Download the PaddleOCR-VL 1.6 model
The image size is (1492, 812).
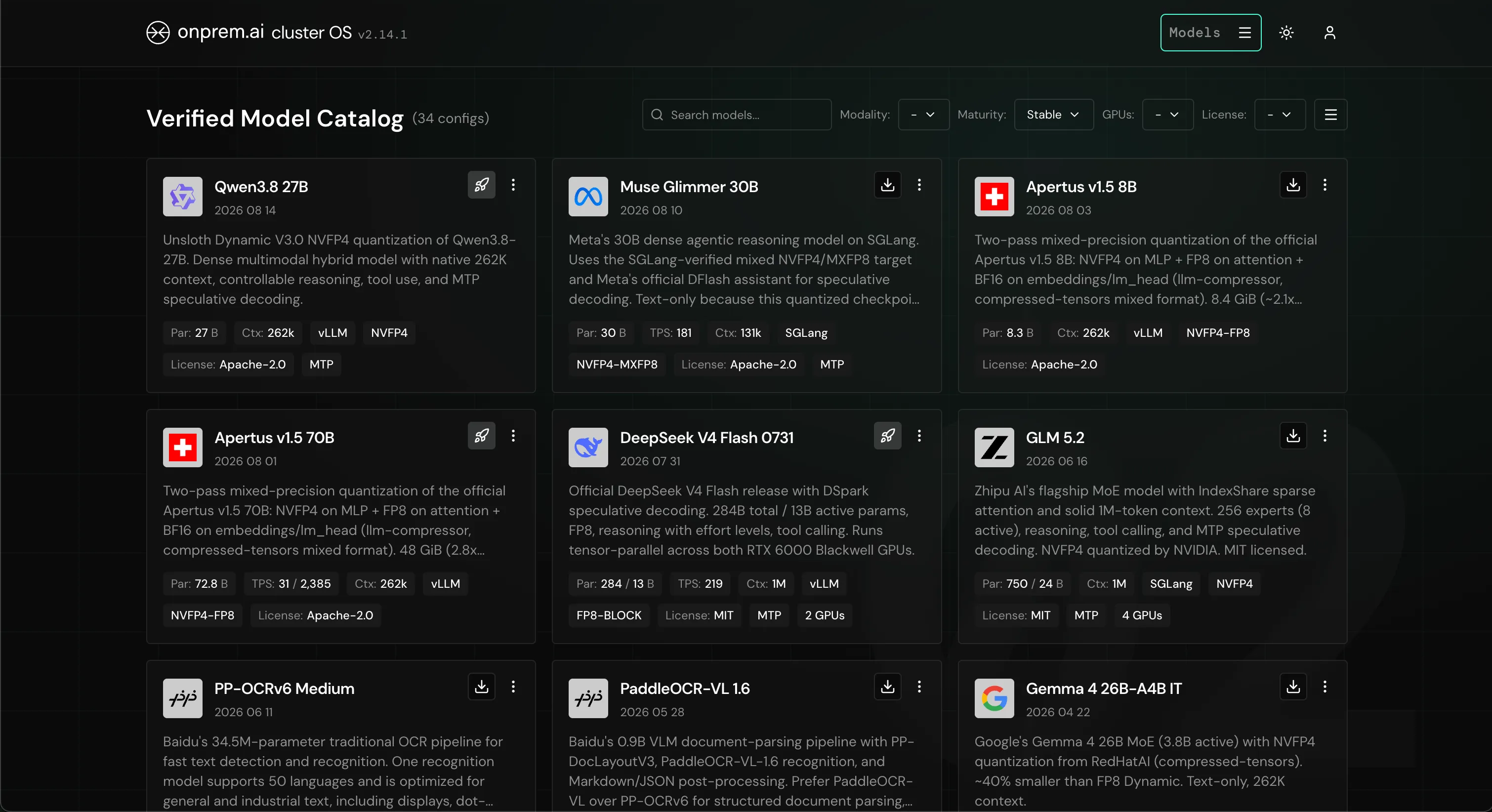click(887, 687)
